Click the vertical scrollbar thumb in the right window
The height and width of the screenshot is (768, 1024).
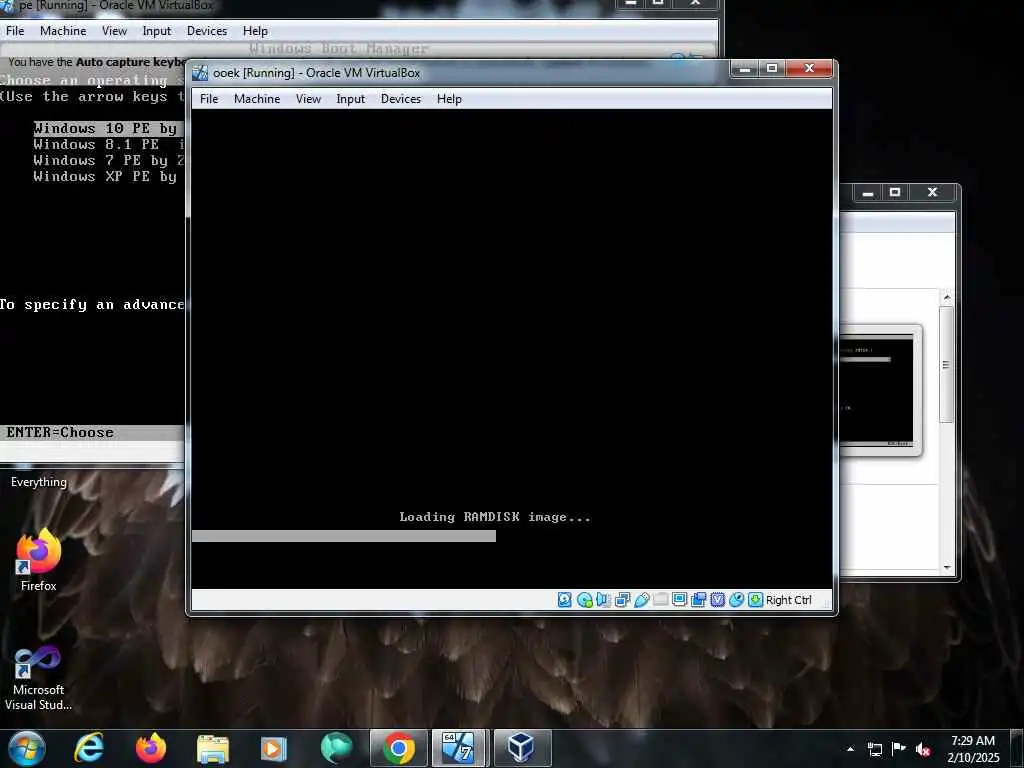coord(946,364)
